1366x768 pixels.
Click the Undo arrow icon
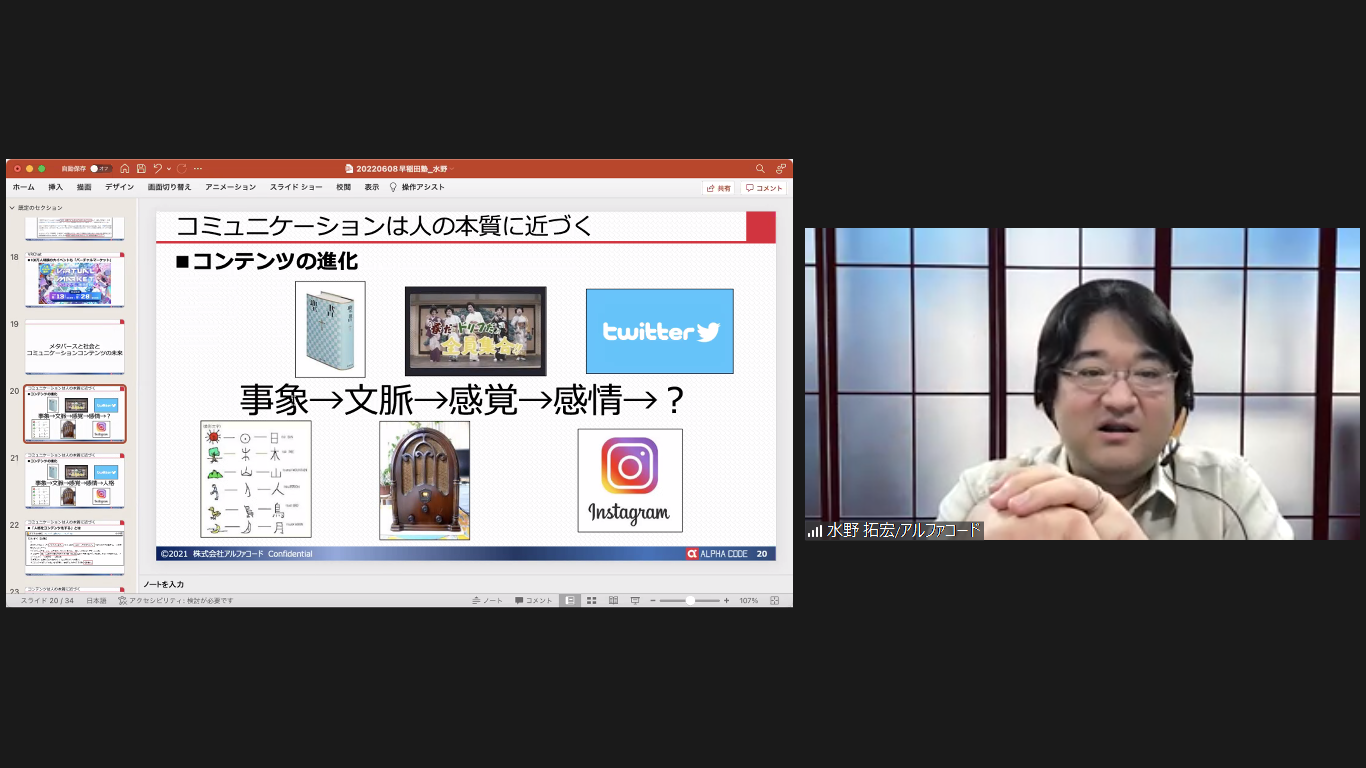(x=157, y=169)
